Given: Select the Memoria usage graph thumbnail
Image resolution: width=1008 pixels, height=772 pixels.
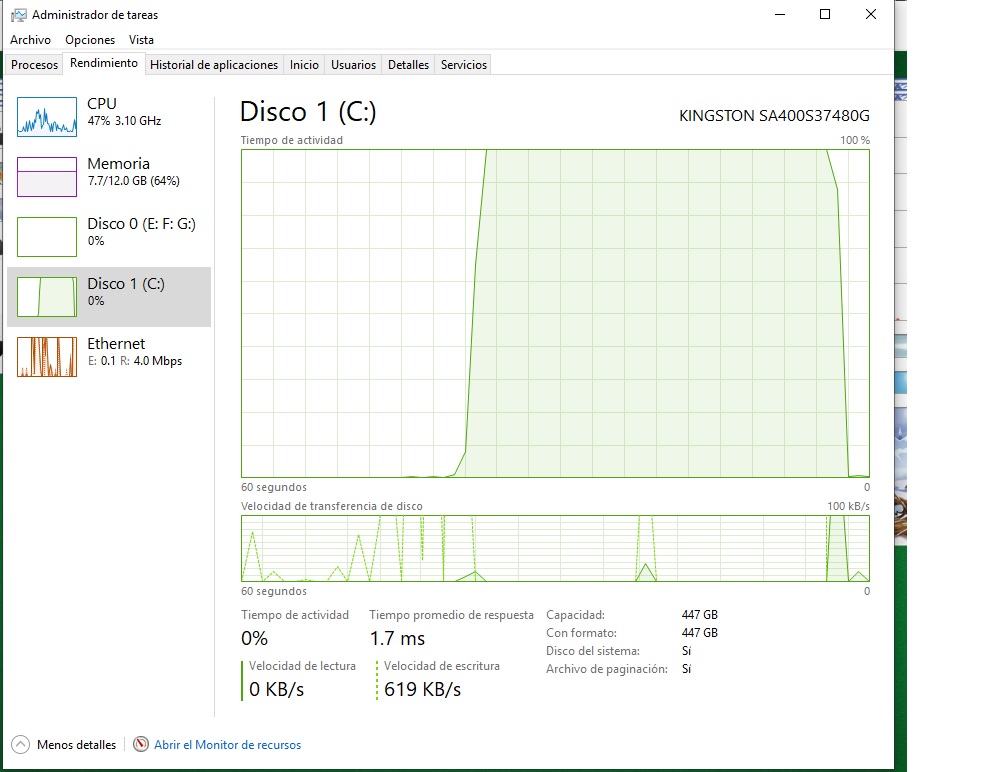Looking at the screenshot, I should [47, 177].
